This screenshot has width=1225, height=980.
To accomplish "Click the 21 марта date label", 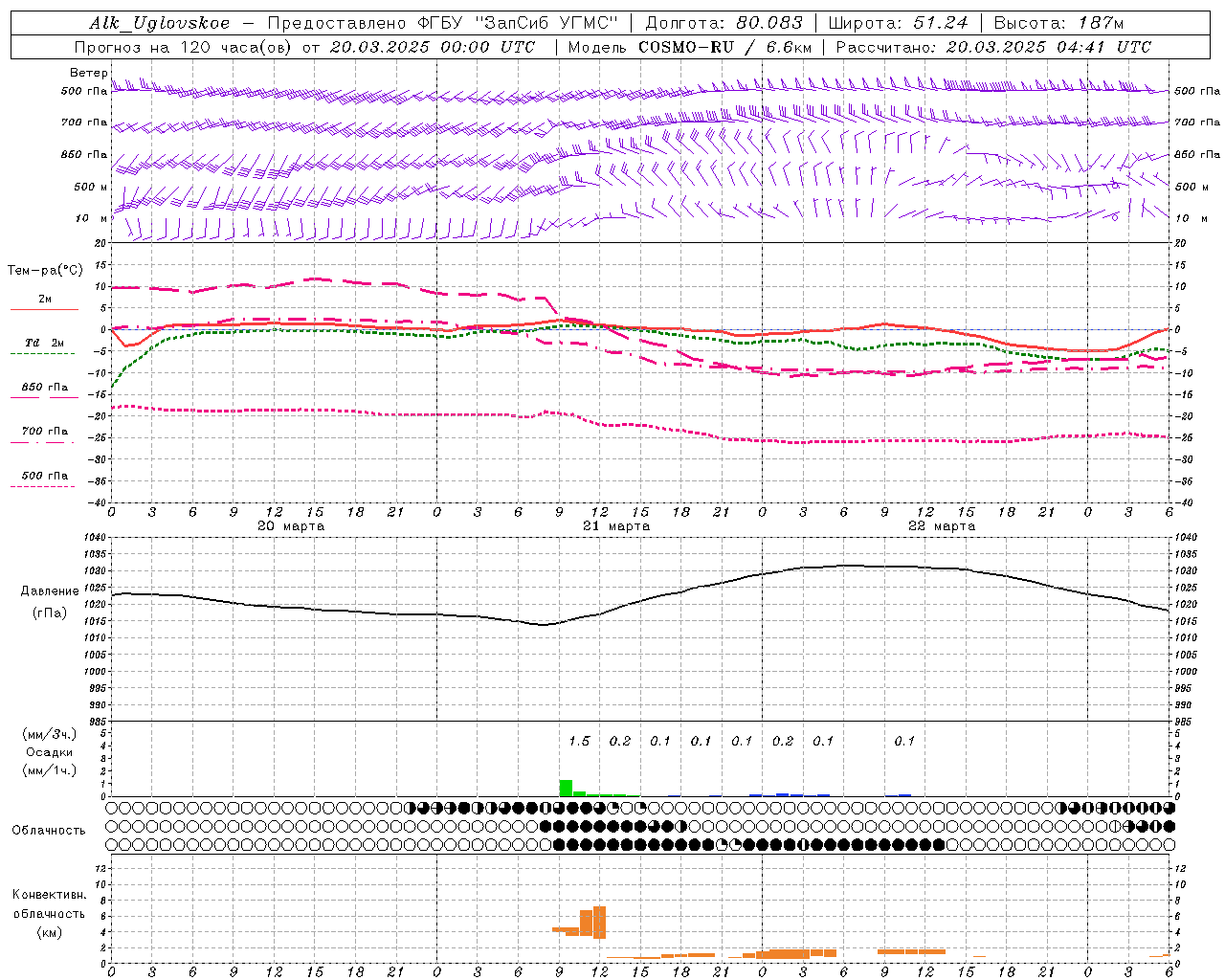I will point(616,526).
